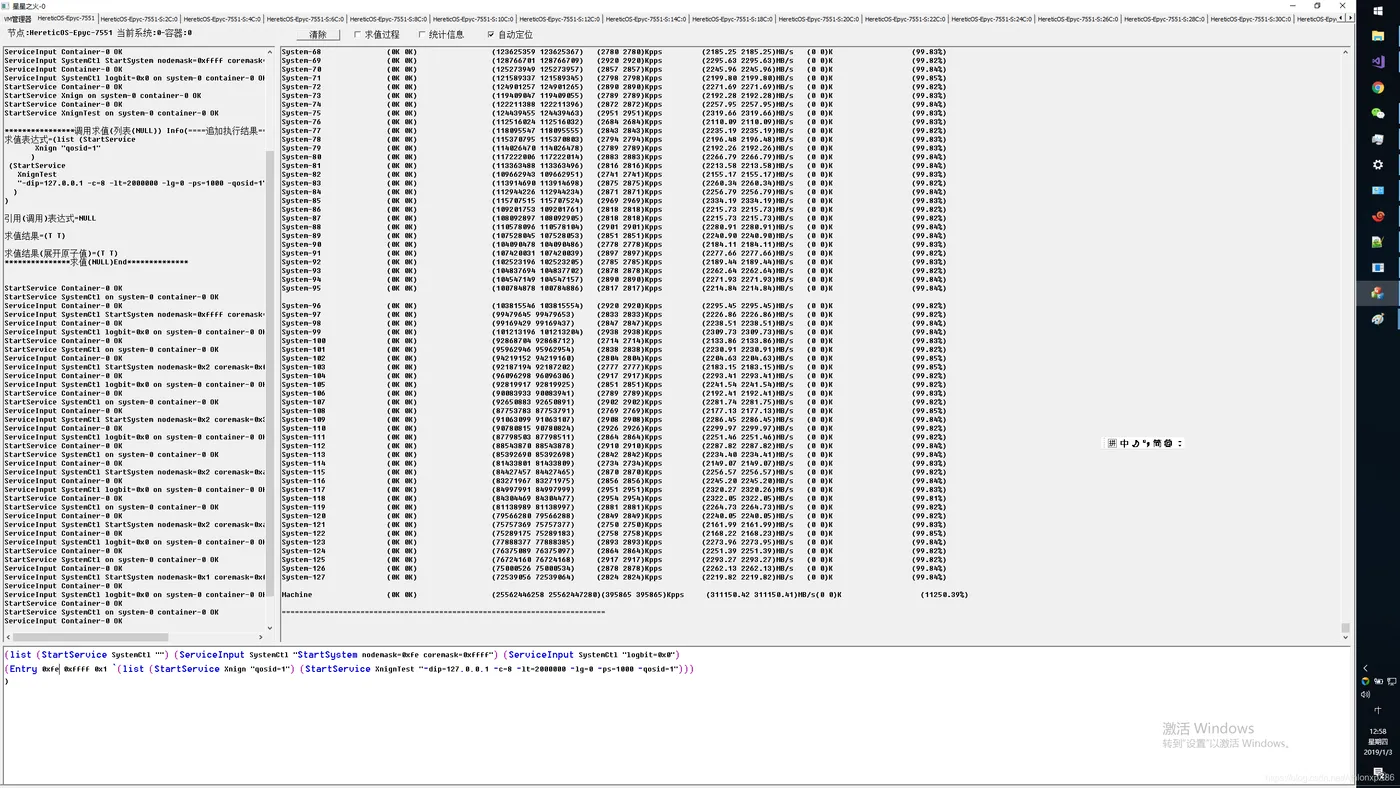The image size is (1400, 788).
Task: Click left log panel scroll-up arrow
Action: pyautogui.click(x=270, y=52)
